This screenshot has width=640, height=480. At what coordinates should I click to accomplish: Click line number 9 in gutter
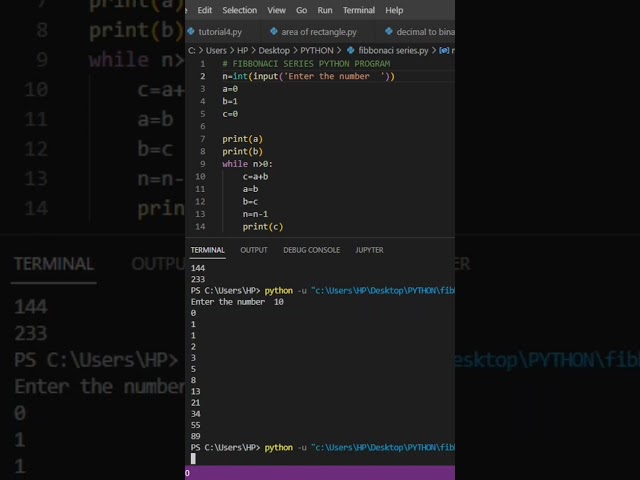point(202,164)
